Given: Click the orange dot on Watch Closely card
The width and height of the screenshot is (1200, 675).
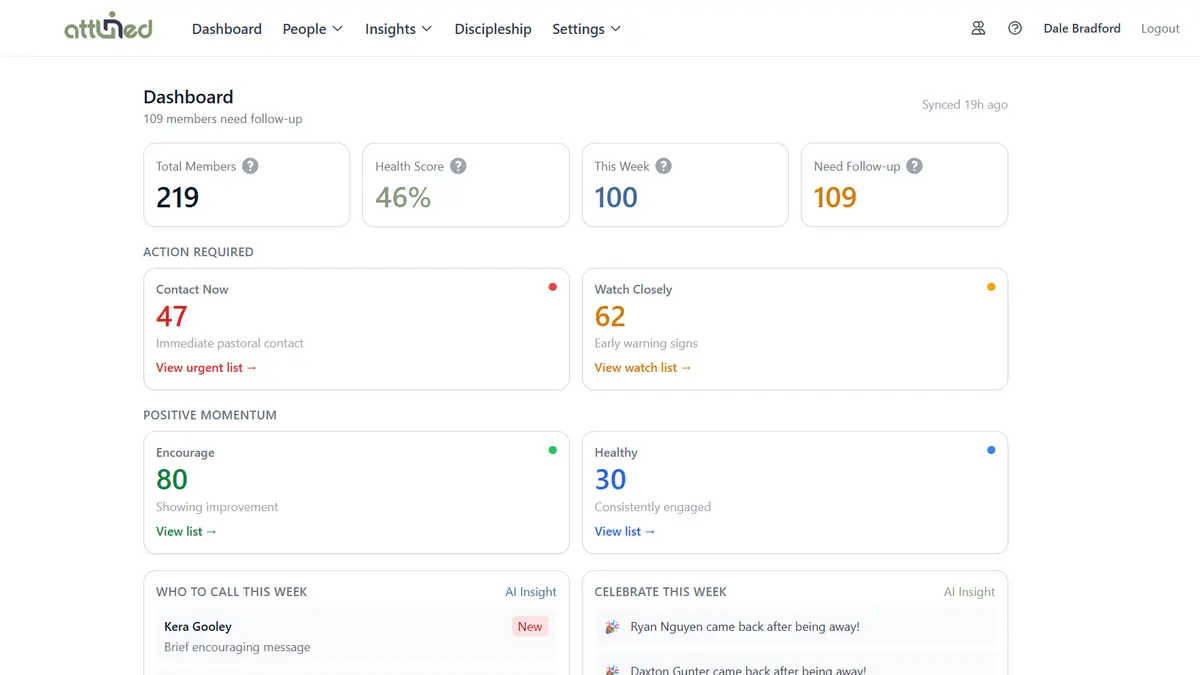Looking at the screenshot, I should (x=991, y=287).
